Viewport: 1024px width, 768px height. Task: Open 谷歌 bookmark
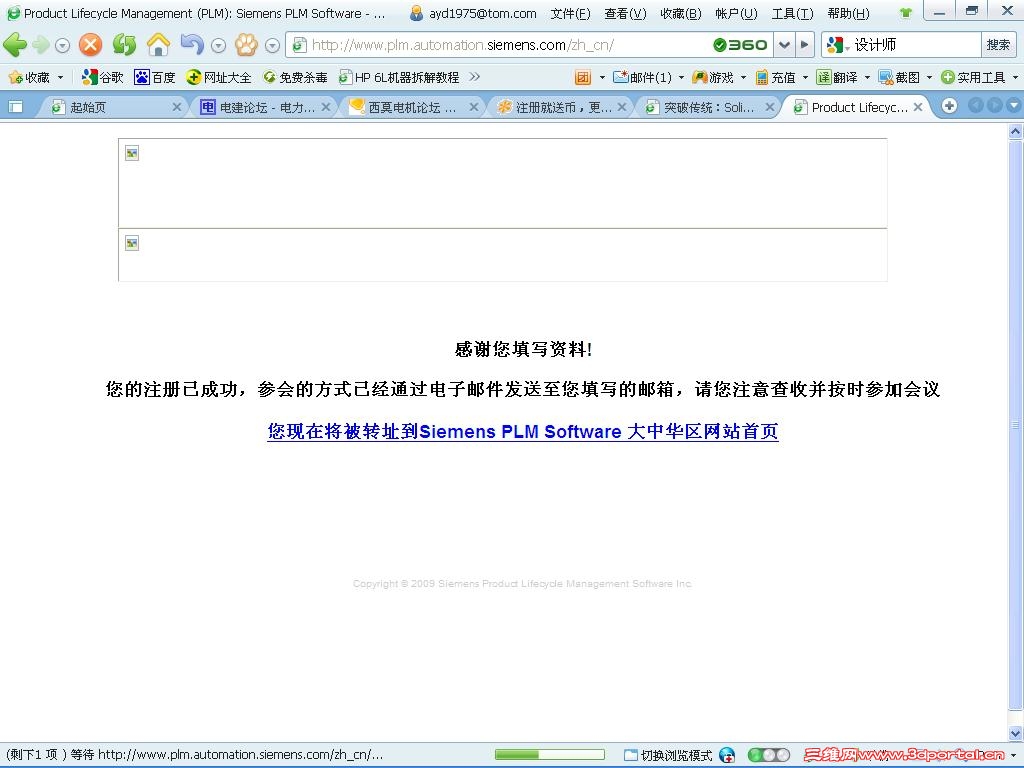[x=103, y=77]
